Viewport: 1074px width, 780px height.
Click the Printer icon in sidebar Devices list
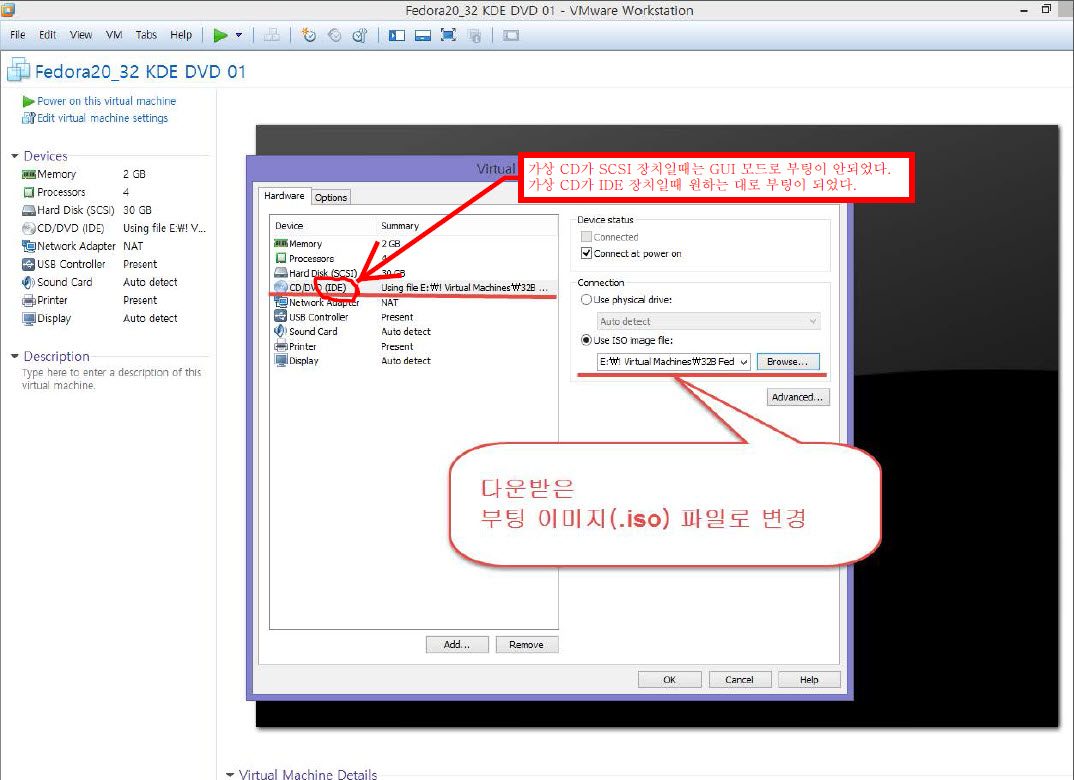[28, 300]
